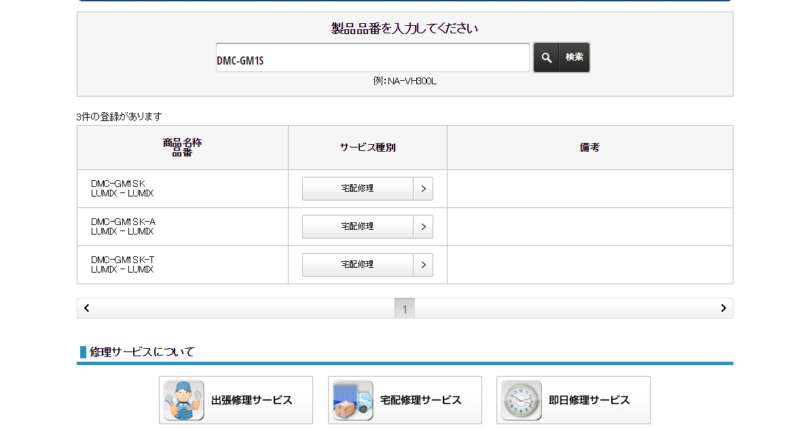Click chevron arrow in DMC-GM1SK-T row
The height and width of the screenshot is (429, 800).
coord(423,265)
